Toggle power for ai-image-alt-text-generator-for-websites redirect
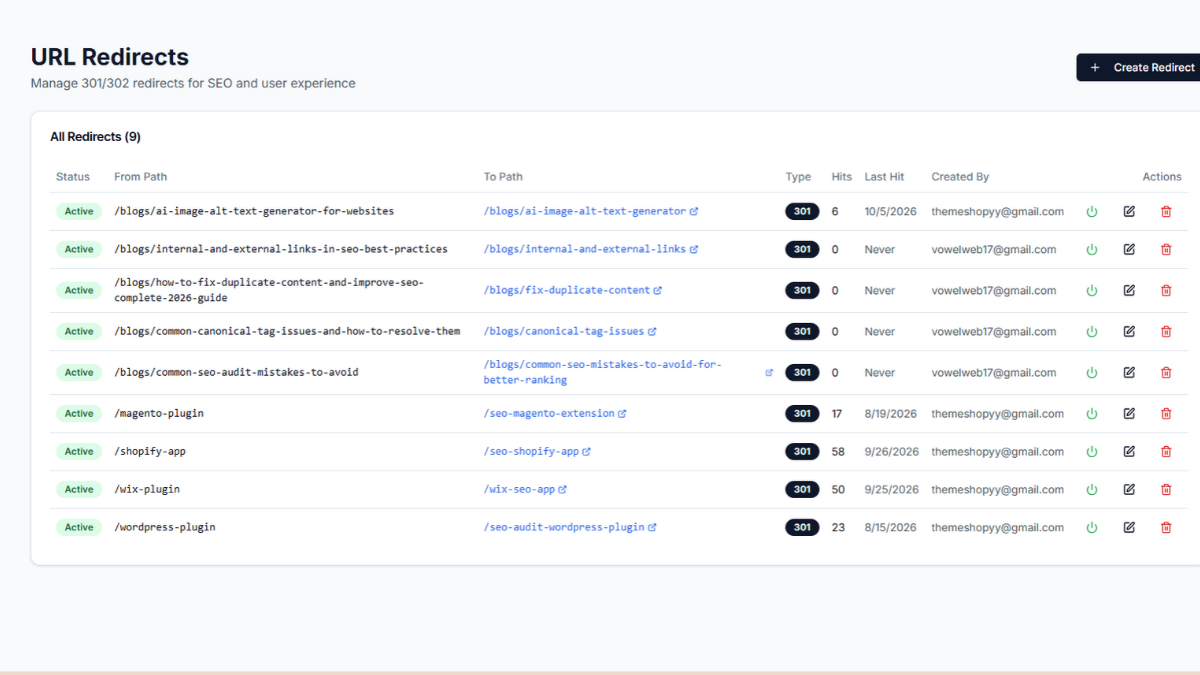This screenshot has width=1200, height=675. [x=1092, y=211]
